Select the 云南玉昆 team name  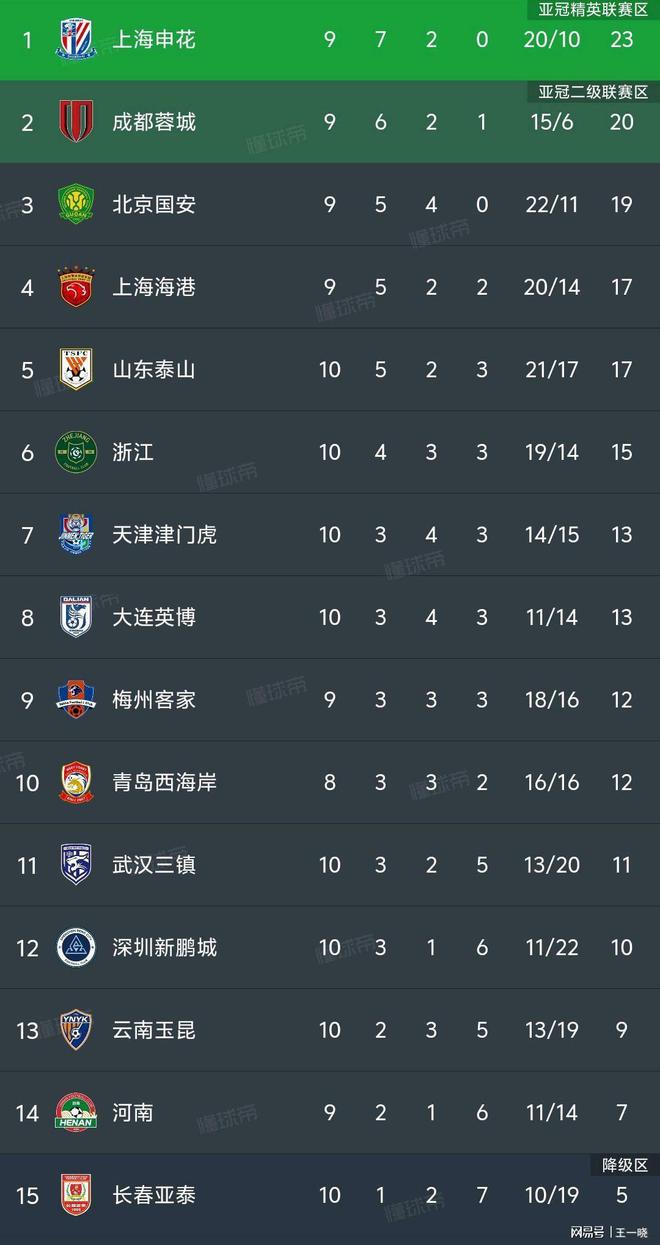(154, 1030)
